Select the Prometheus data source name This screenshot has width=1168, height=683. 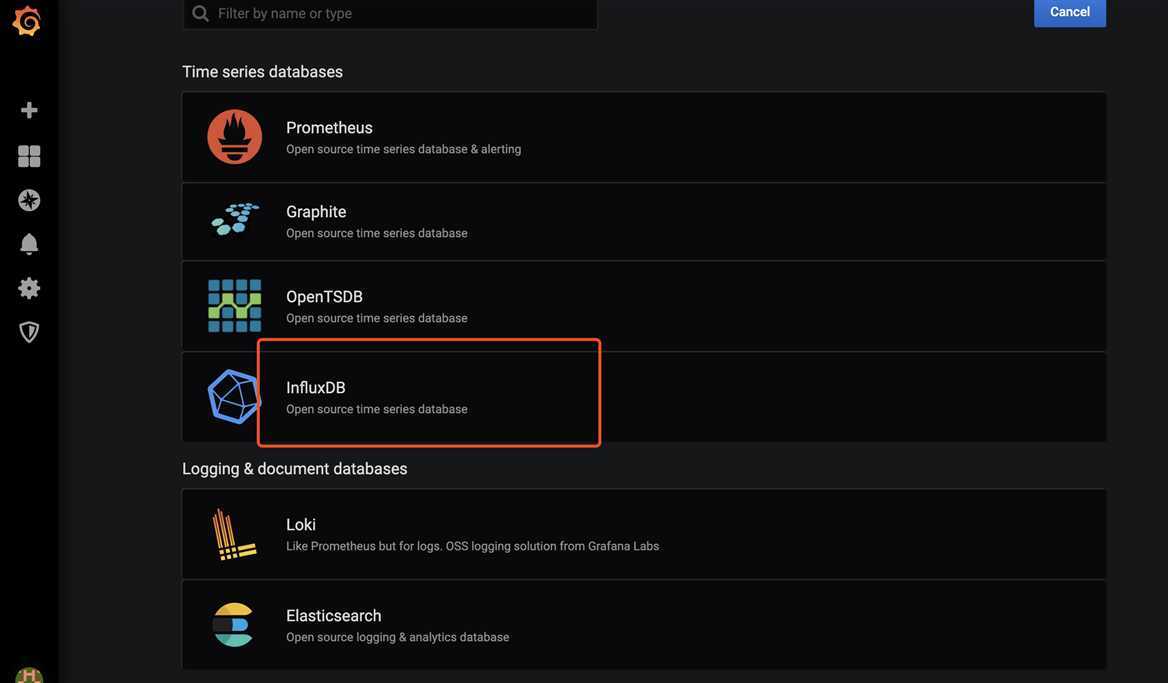329,127
